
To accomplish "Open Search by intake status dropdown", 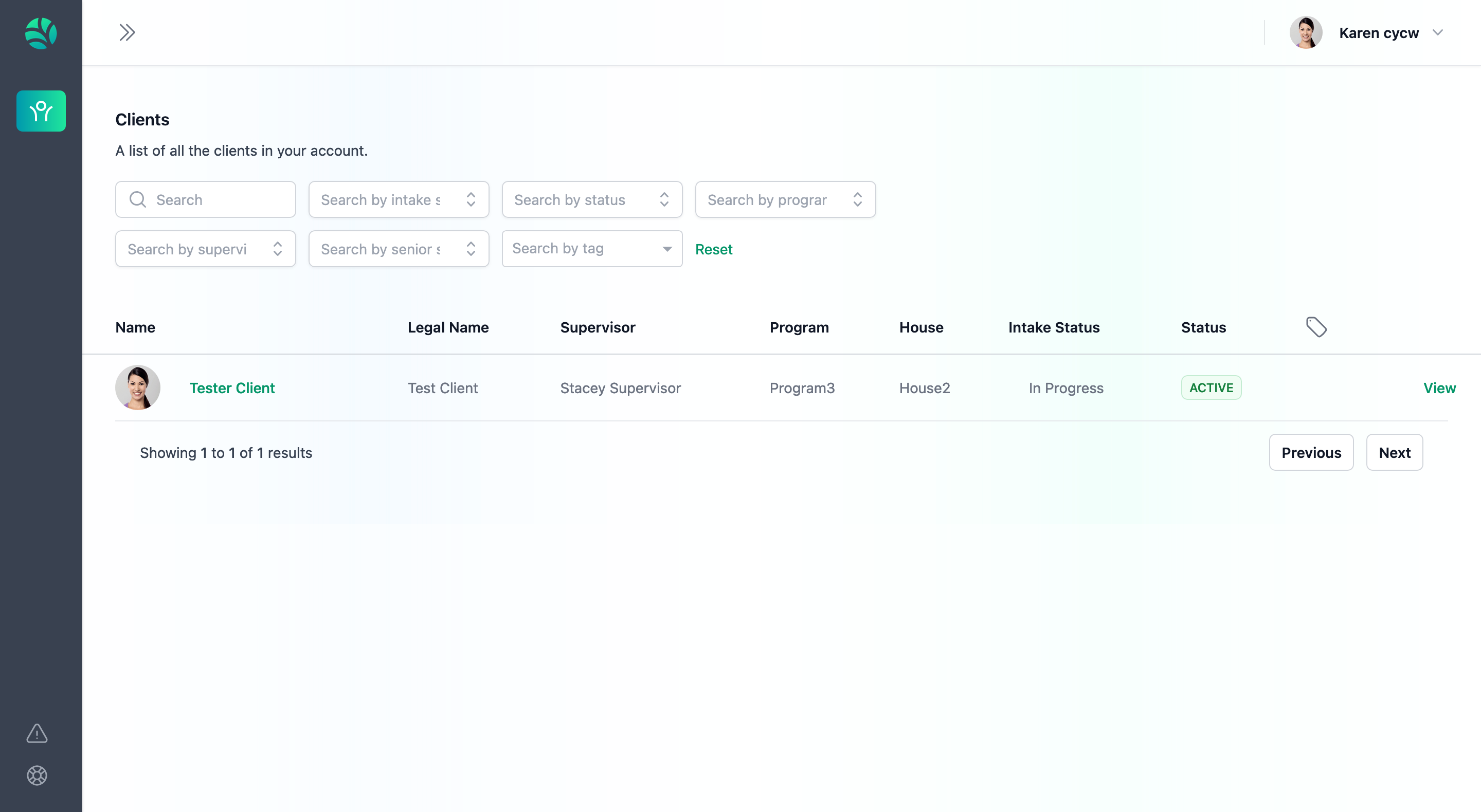I will pyautogui.click(x=399, y=199).
